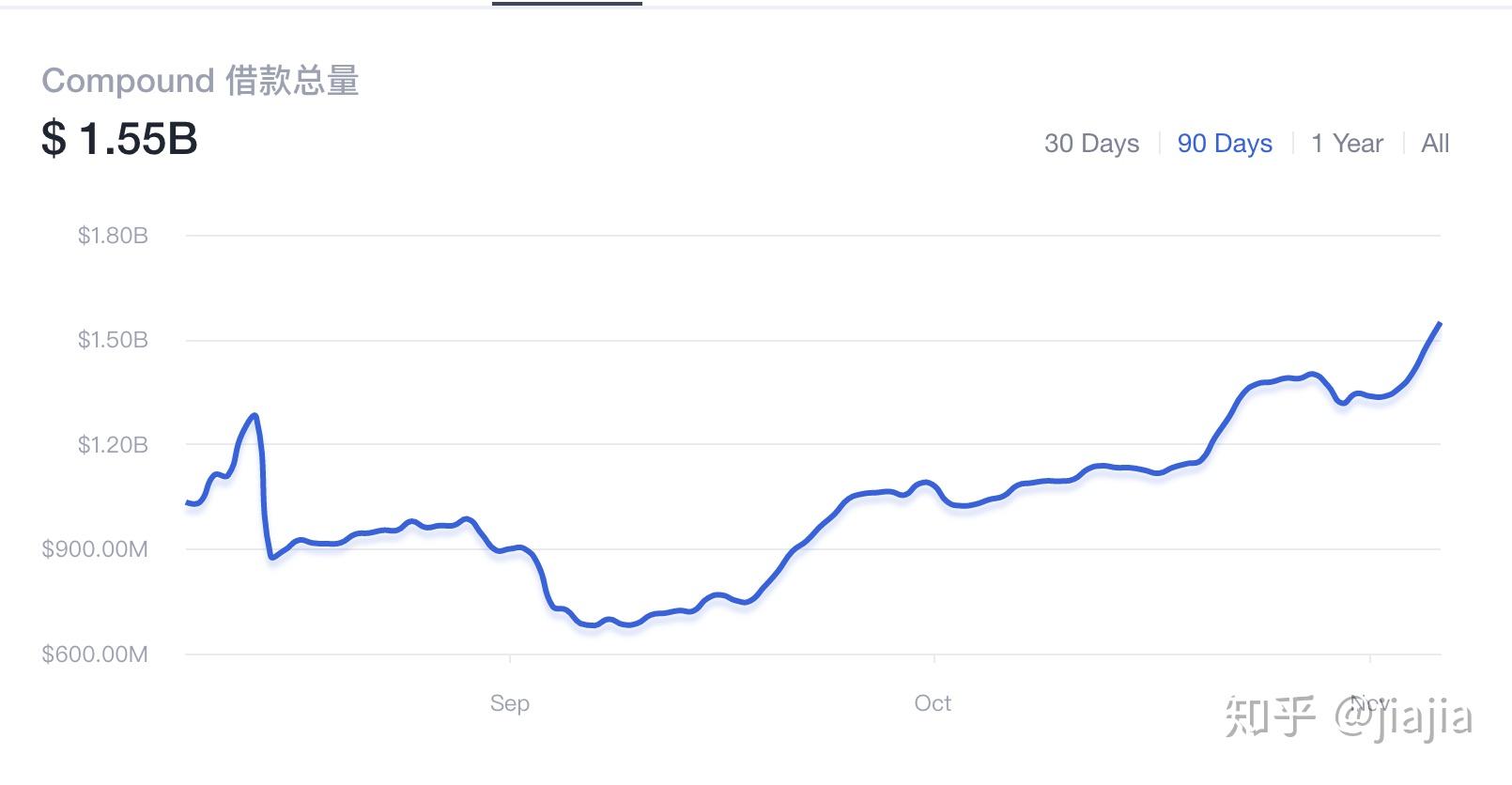This screenshot has height=785, width=1512.
Task: Click the line's starting point at far left
Action: (x=187, y=502)
